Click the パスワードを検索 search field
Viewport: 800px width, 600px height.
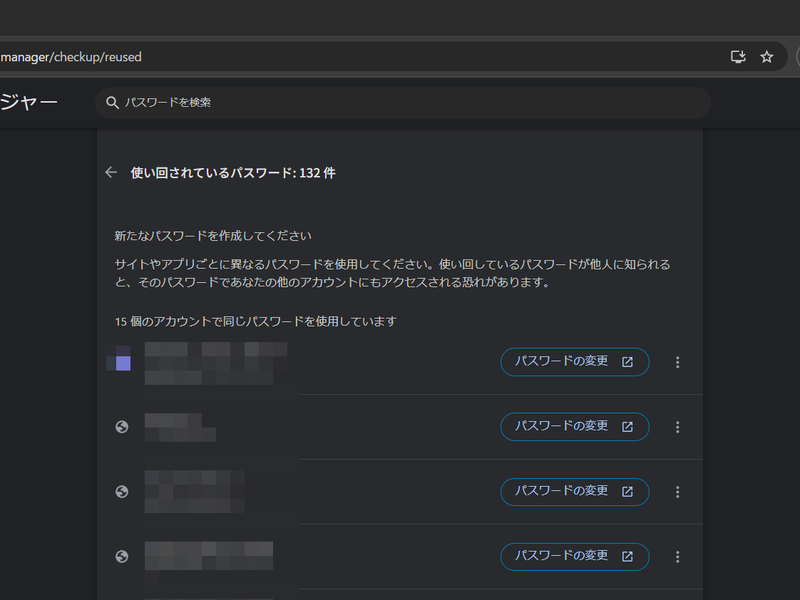coord(300,102)
